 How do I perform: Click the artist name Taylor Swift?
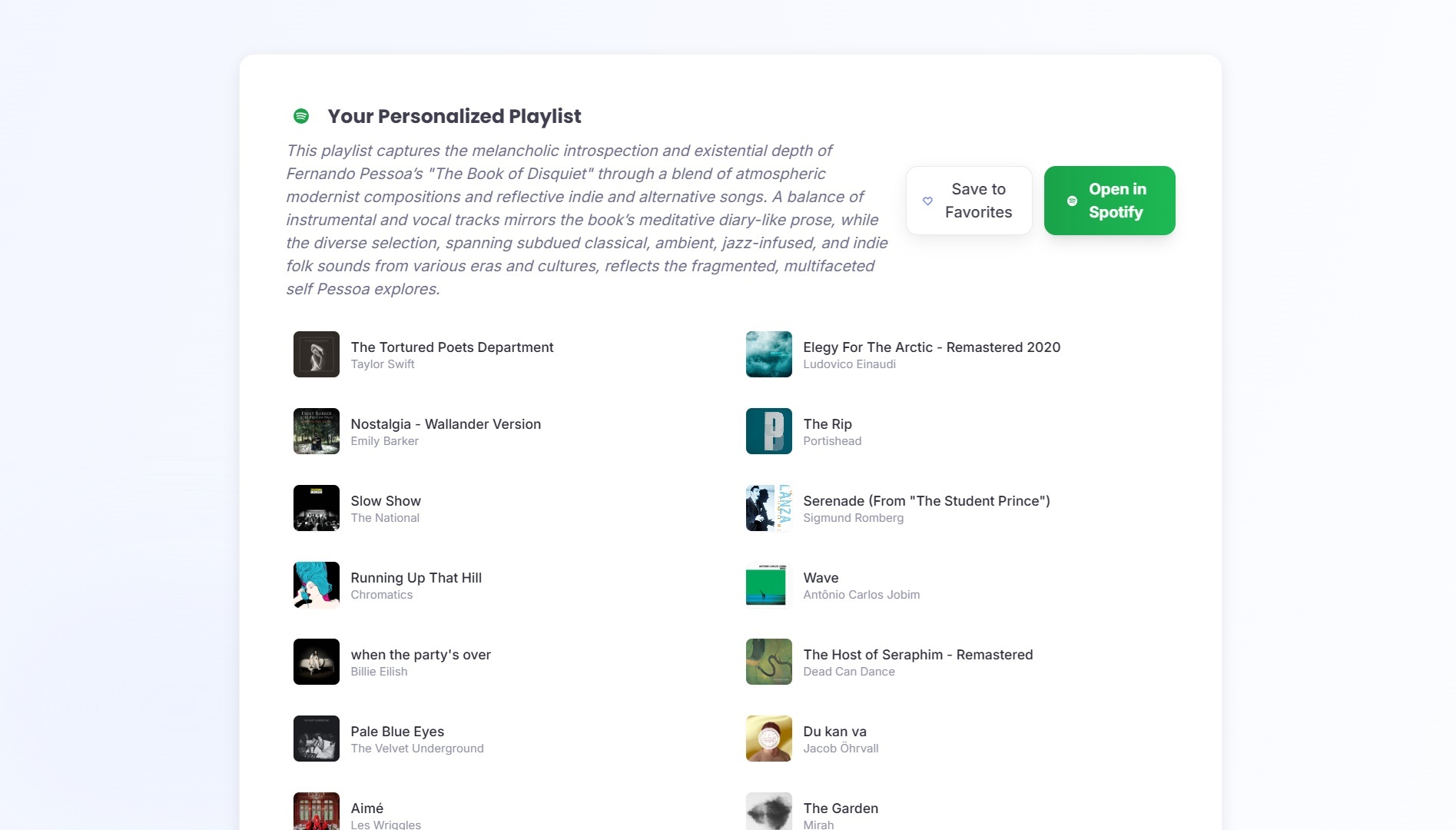pos(383,364)
